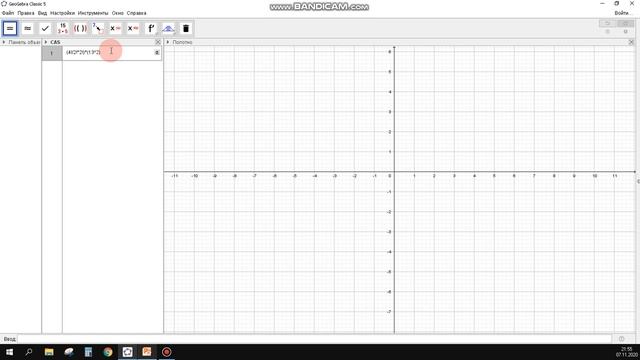Screen dimensions: 640x360
Task: Click into the CAS row 1 expression field
Action: 108,53
